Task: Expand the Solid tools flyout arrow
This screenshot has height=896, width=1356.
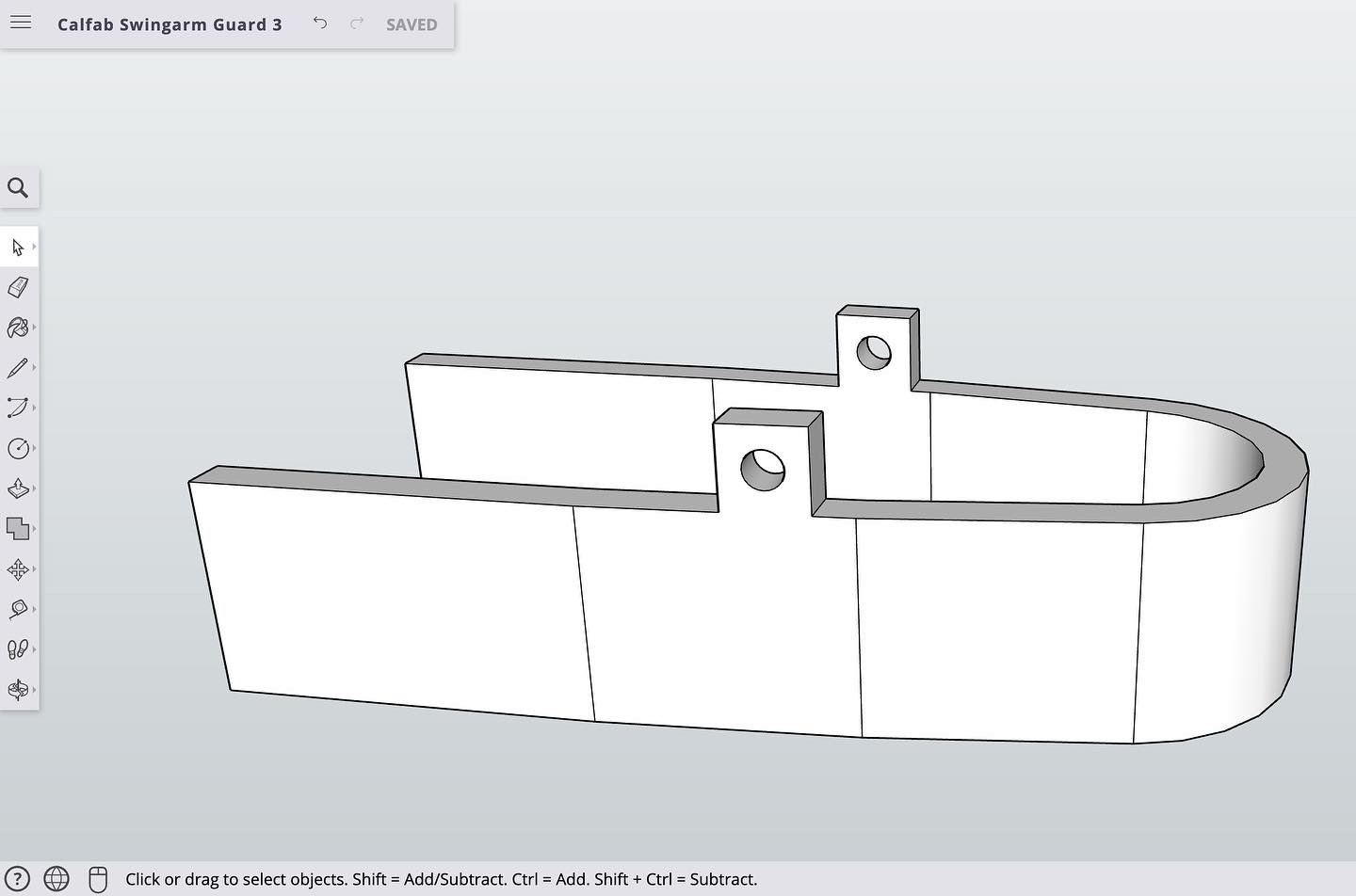Action: click(34, 529)
